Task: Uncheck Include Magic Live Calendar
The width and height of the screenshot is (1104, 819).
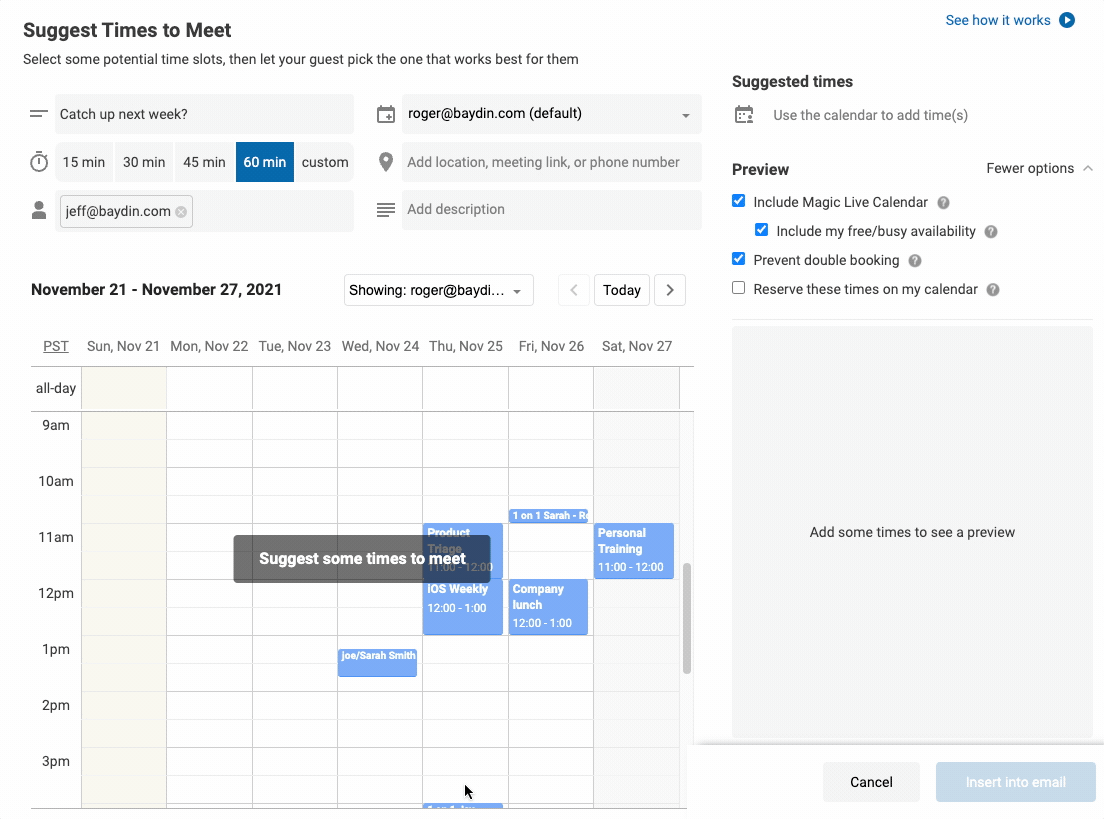Action: point(739,201)
